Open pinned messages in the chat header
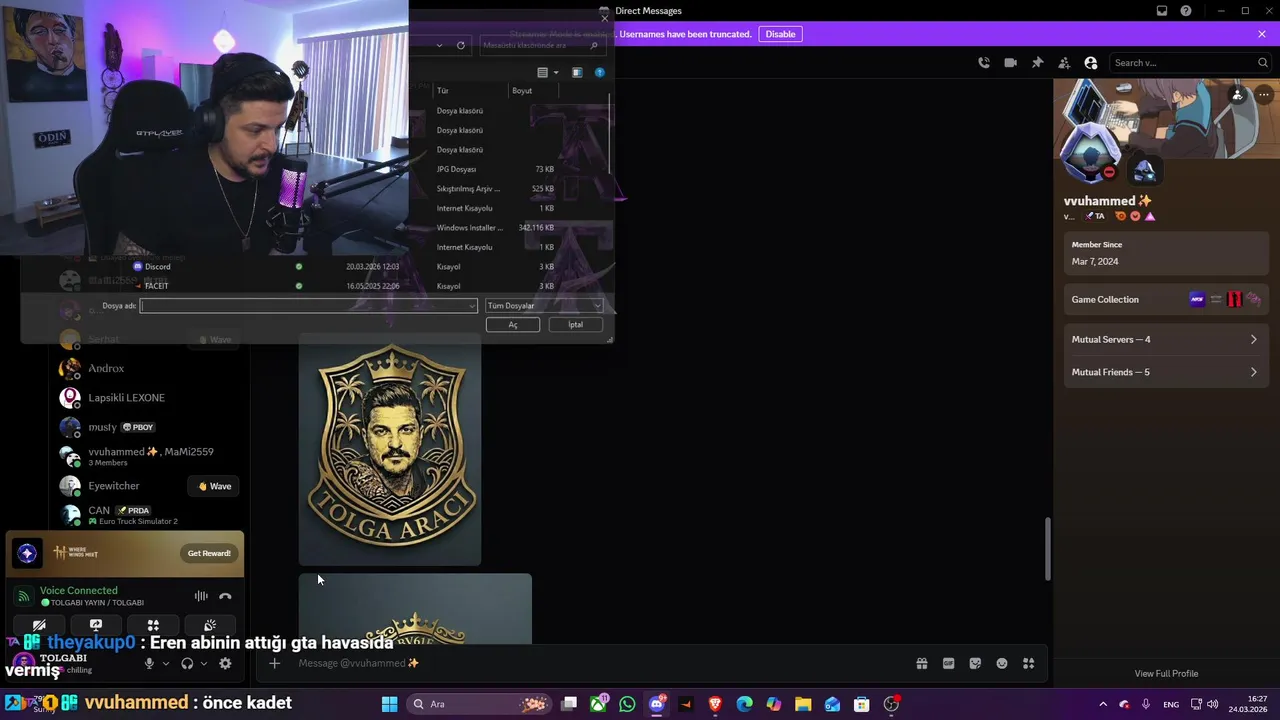 [x=1037, y=62]
